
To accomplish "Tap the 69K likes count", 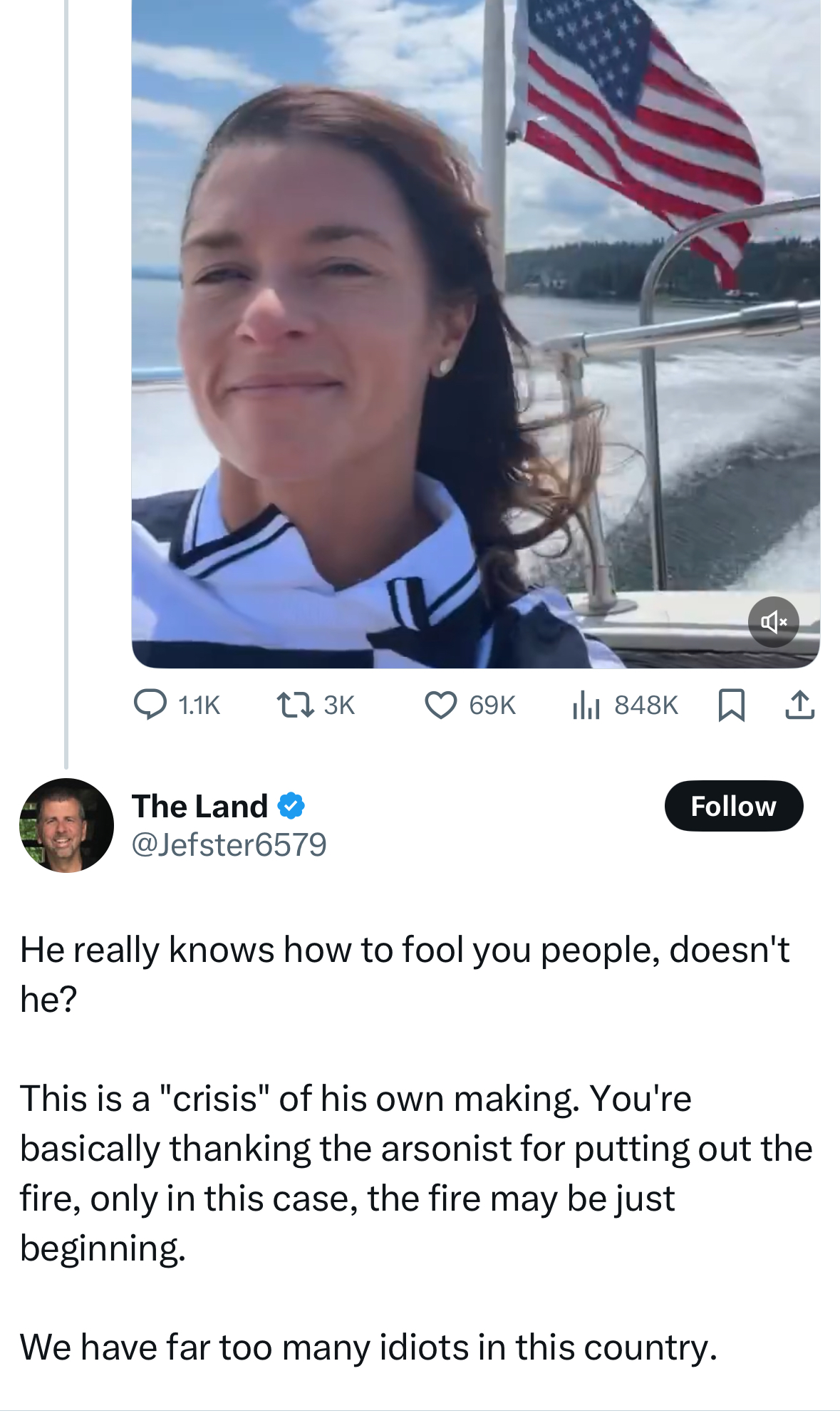I will [x=492, y=705].
